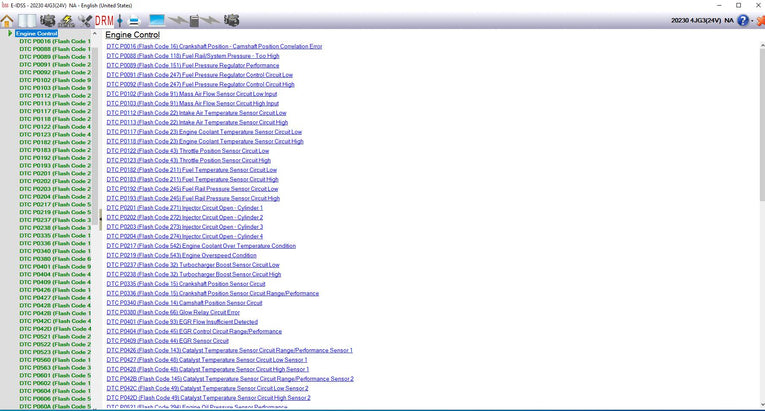This screenshot has width=765, height=411.
Task: Open the manual book icon
Action: 28,20
